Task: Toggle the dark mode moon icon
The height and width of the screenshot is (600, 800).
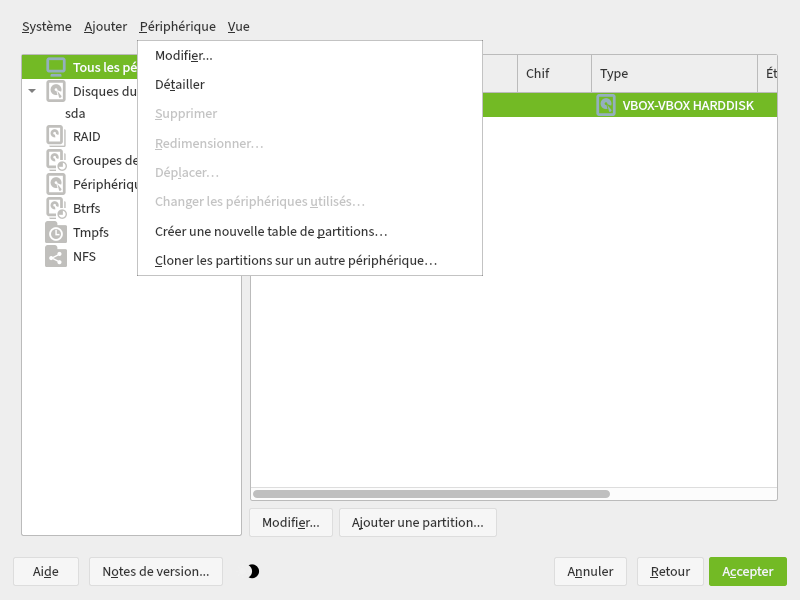Action: [x=253, y=571]
